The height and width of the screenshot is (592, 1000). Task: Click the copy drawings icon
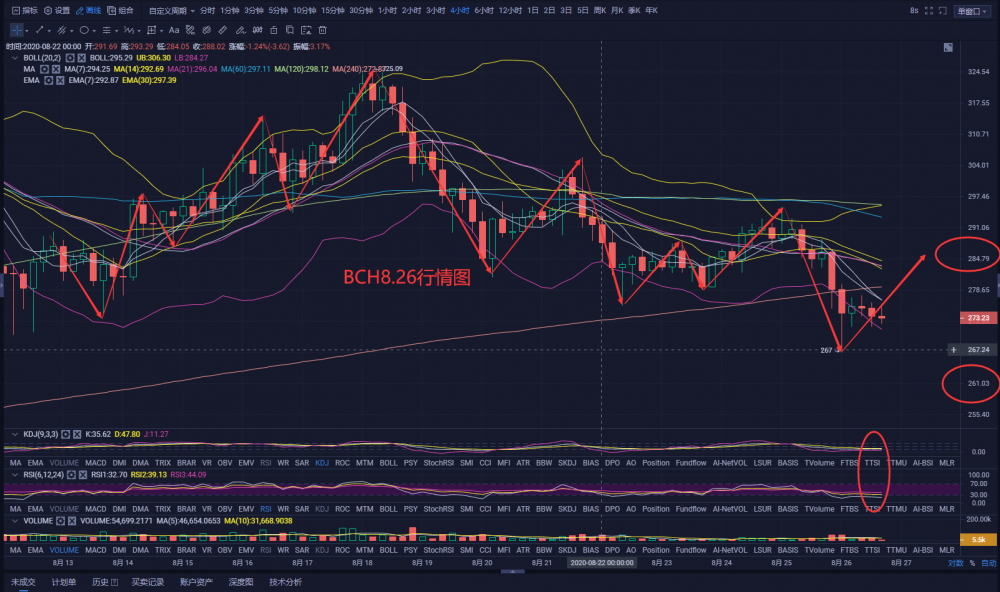tap(290, 30)
